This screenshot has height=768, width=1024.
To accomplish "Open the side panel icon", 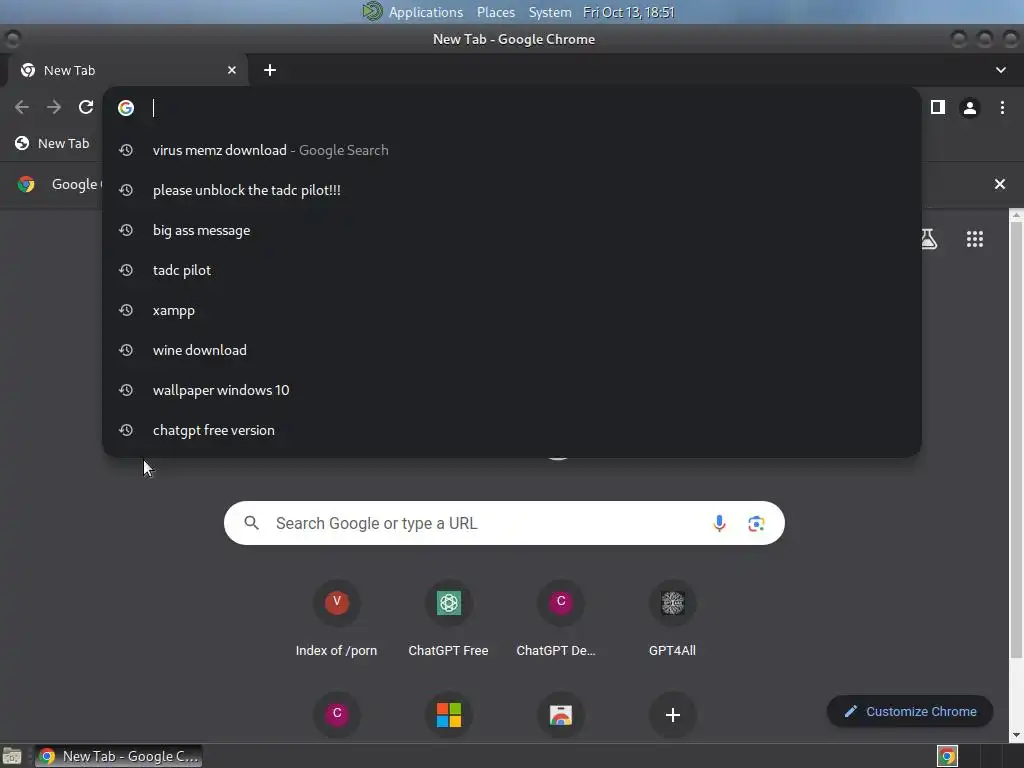I will [x=938, y=107].
